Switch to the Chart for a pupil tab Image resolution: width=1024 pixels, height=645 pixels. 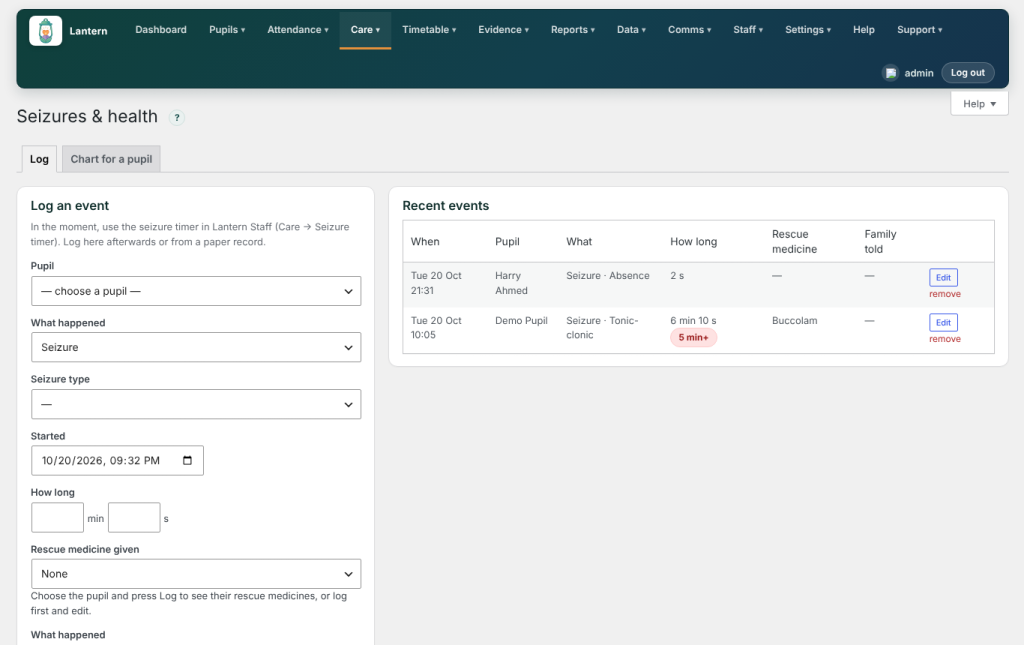tap(111, 159)
